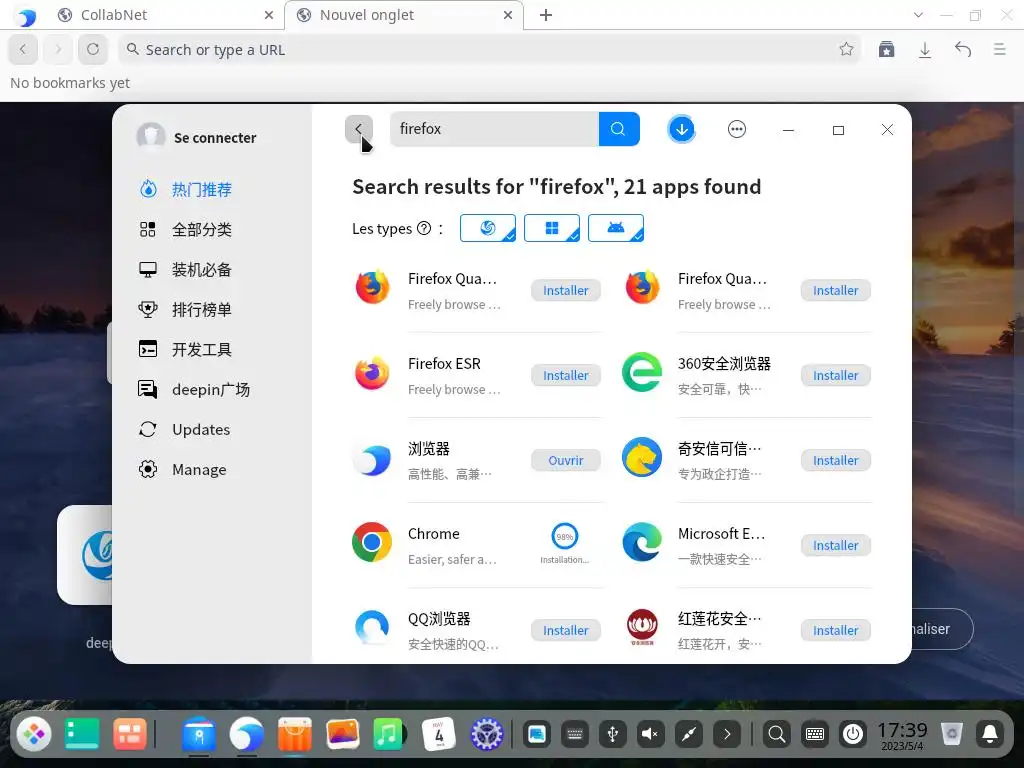Click the firefox search input field

(494, 129)
